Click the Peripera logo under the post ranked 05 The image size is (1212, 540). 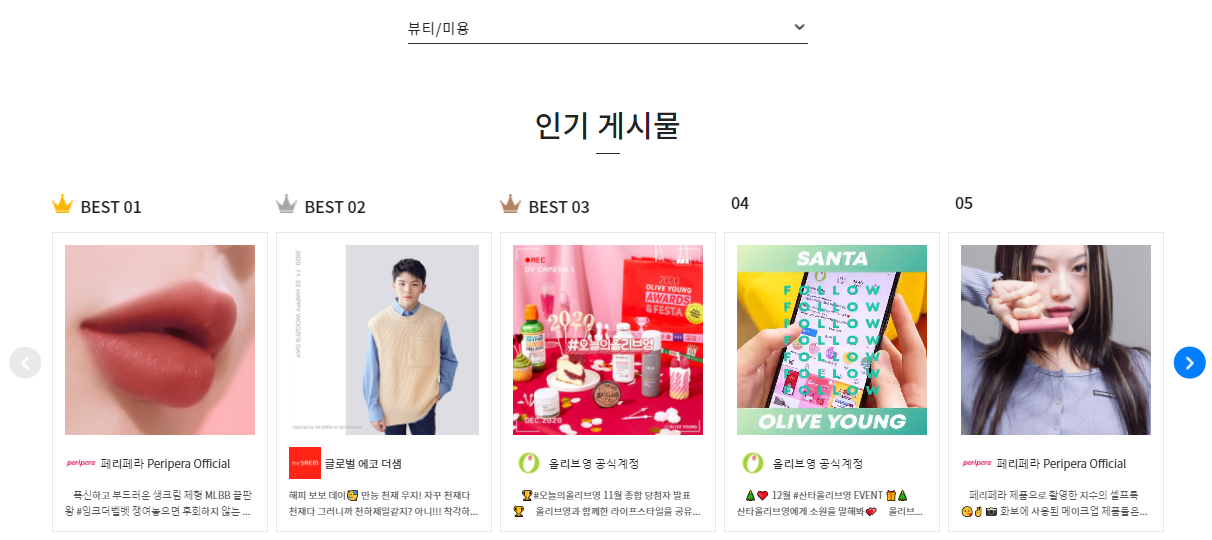[976, 463]
